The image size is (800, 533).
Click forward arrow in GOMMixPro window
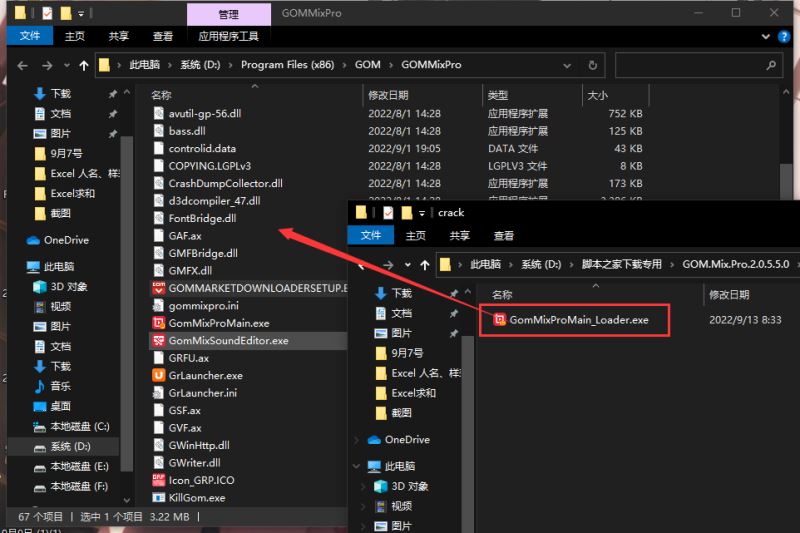[x=47, y=65]
